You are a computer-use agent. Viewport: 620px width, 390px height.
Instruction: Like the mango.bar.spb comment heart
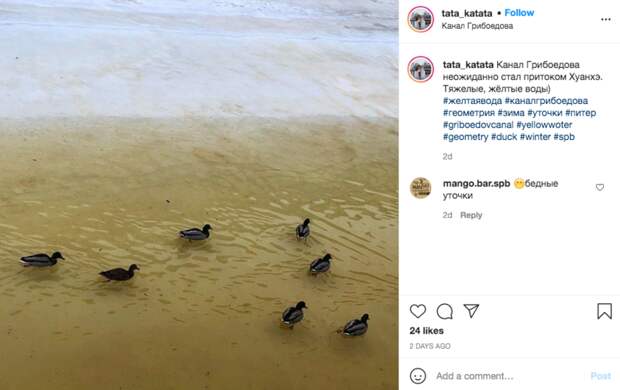[x=600, y=187]
